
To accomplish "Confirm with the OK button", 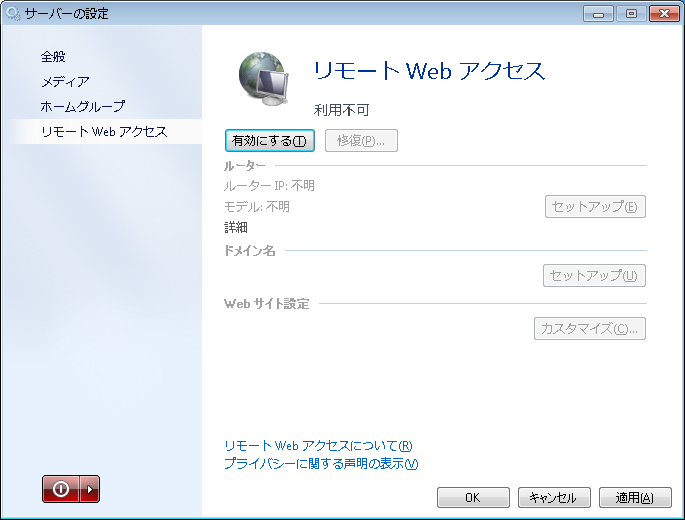I will pos(473,498).
